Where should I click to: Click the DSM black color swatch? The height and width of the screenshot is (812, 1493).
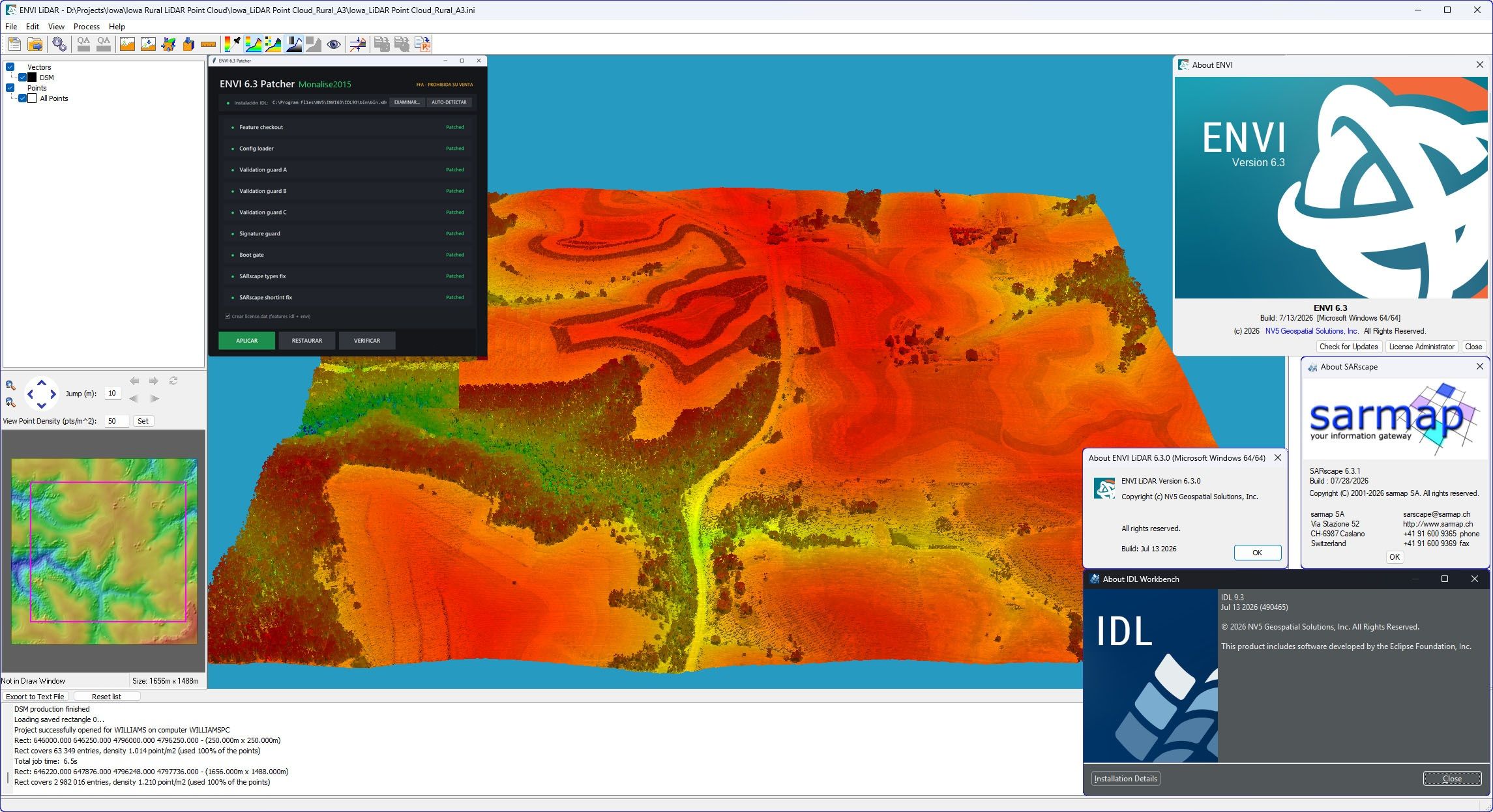(x=32, y=78)
